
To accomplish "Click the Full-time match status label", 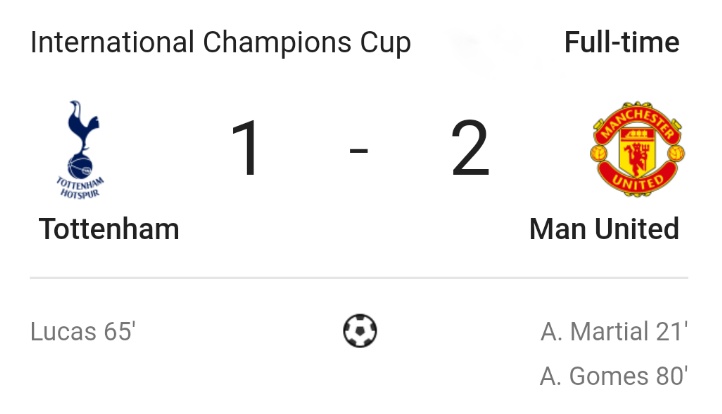I will (x=621, y=43).
